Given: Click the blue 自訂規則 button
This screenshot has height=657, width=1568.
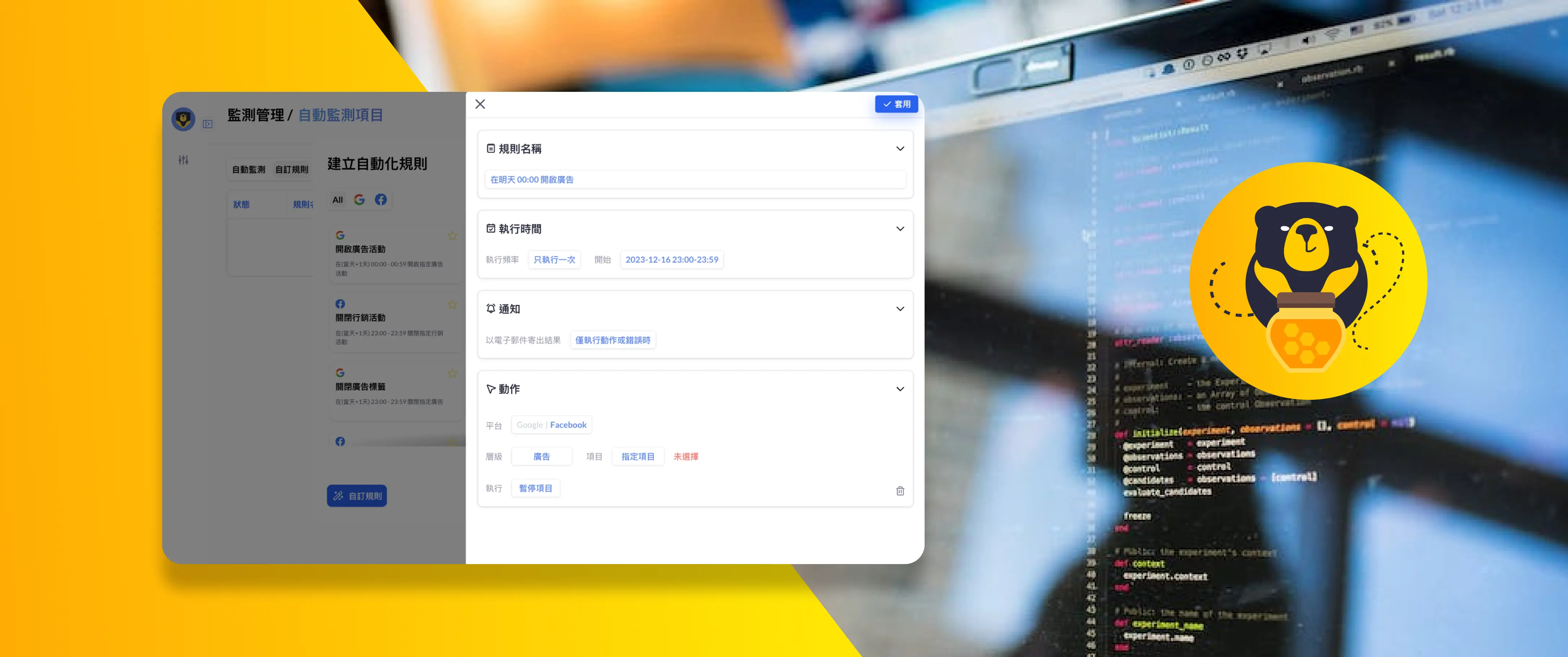Looking at the screenshot, I should coord(357,496).
